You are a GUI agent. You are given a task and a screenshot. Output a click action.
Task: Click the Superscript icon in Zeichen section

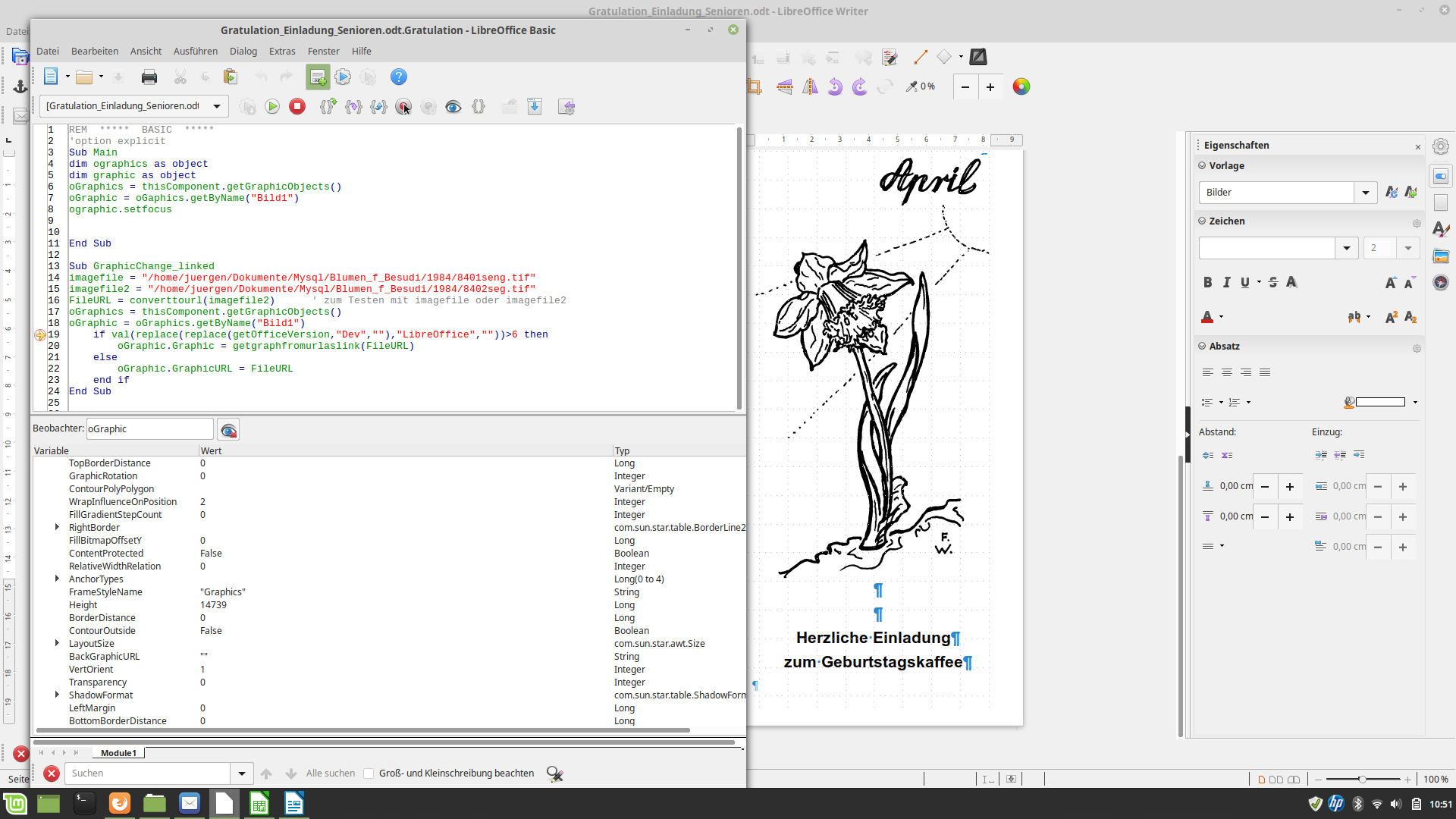1392,317
